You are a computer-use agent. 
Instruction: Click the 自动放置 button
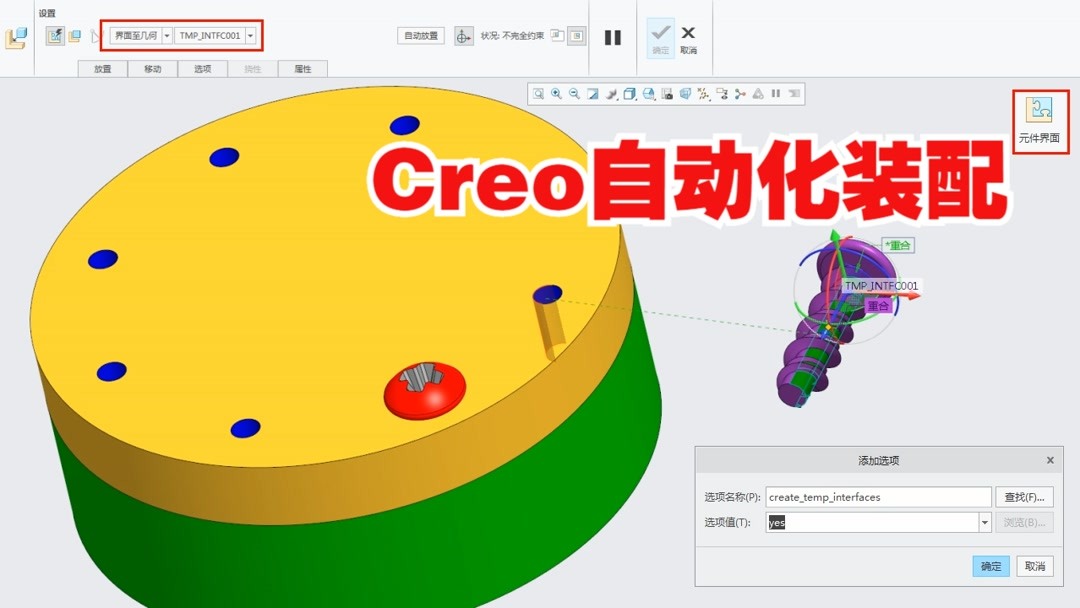click(421, 36)
